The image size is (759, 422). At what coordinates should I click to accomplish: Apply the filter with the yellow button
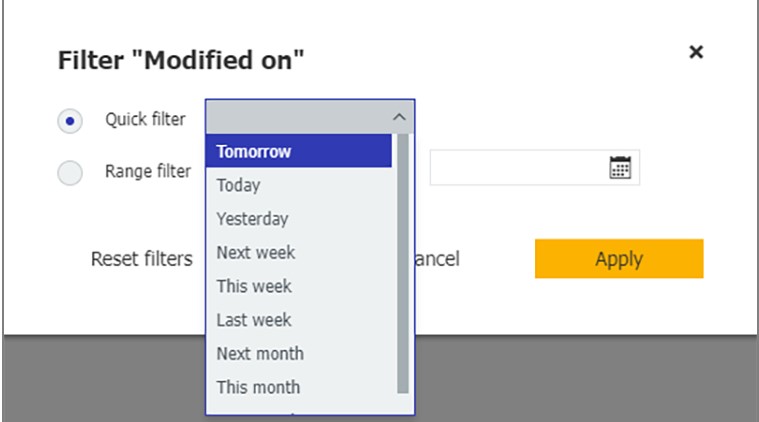(x=619, y=258)
